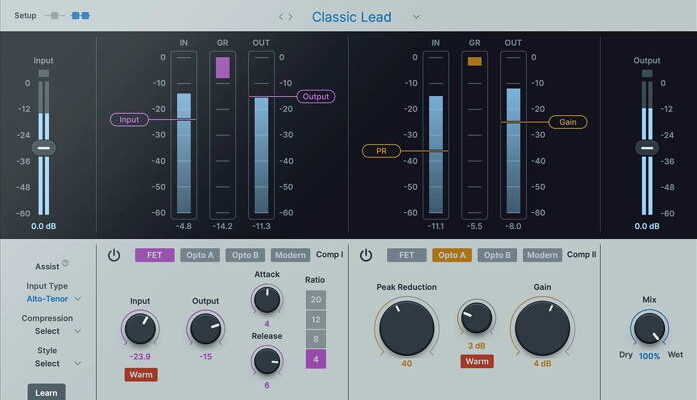Viewport: 697px width, 400px height.
Task: Click the single compressor setup icon
Action: tap(54, 16)
